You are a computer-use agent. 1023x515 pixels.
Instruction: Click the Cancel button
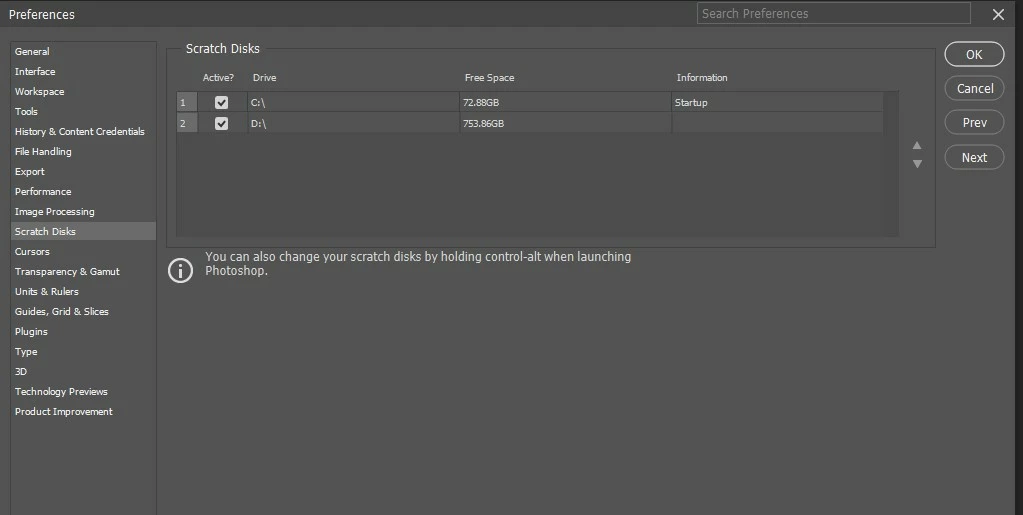(x=974, y=89)
